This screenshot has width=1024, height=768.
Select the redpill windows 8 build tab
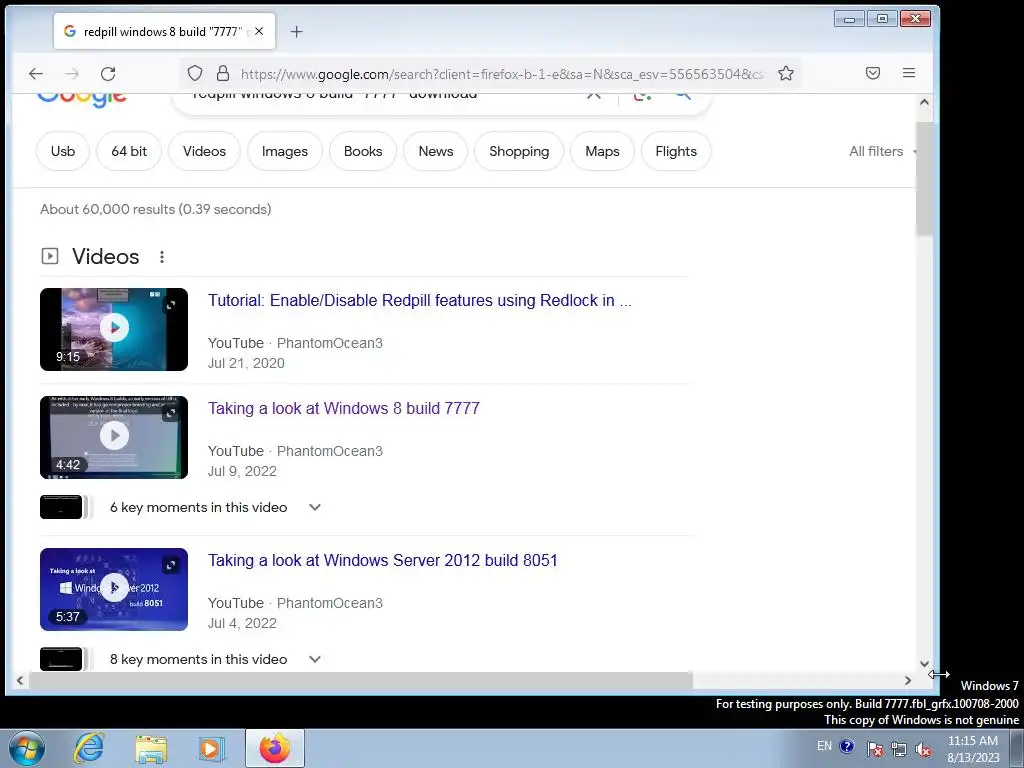pyautogui.click(x=164, y=31)
